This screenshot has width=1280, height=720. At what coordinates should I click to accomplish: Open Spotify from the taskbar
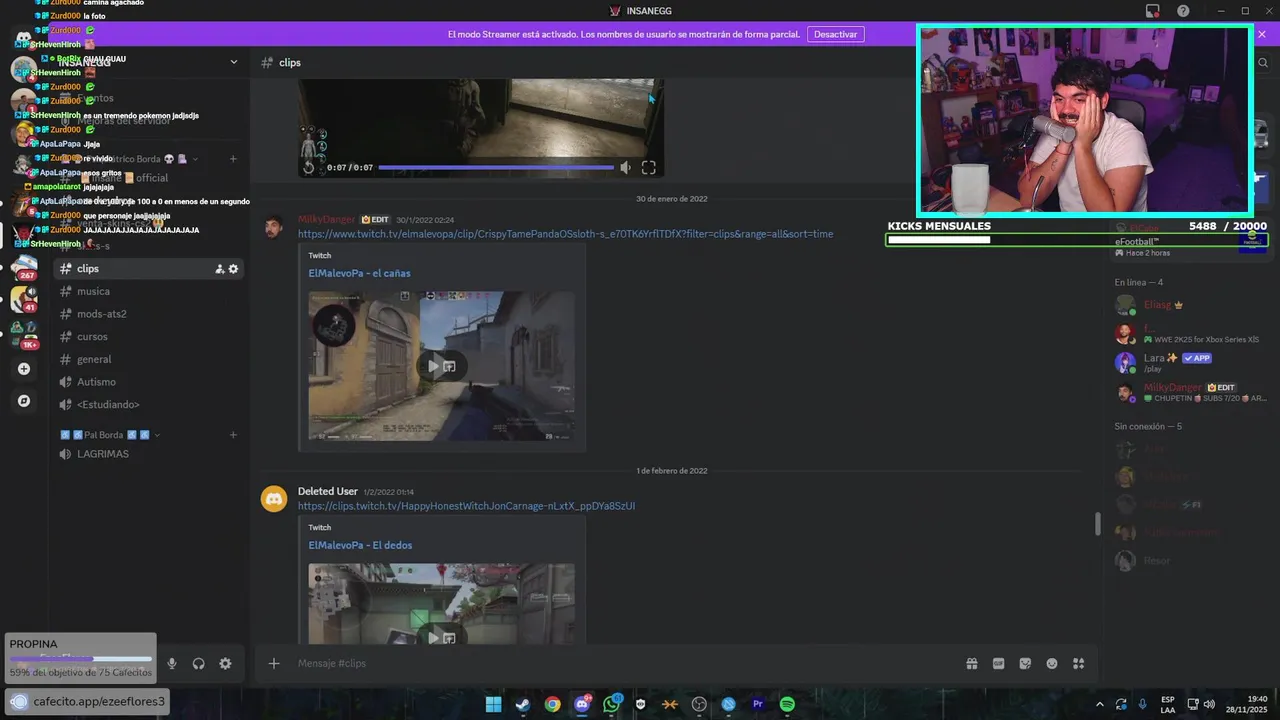pyautogui.click(x=787, y=704)
